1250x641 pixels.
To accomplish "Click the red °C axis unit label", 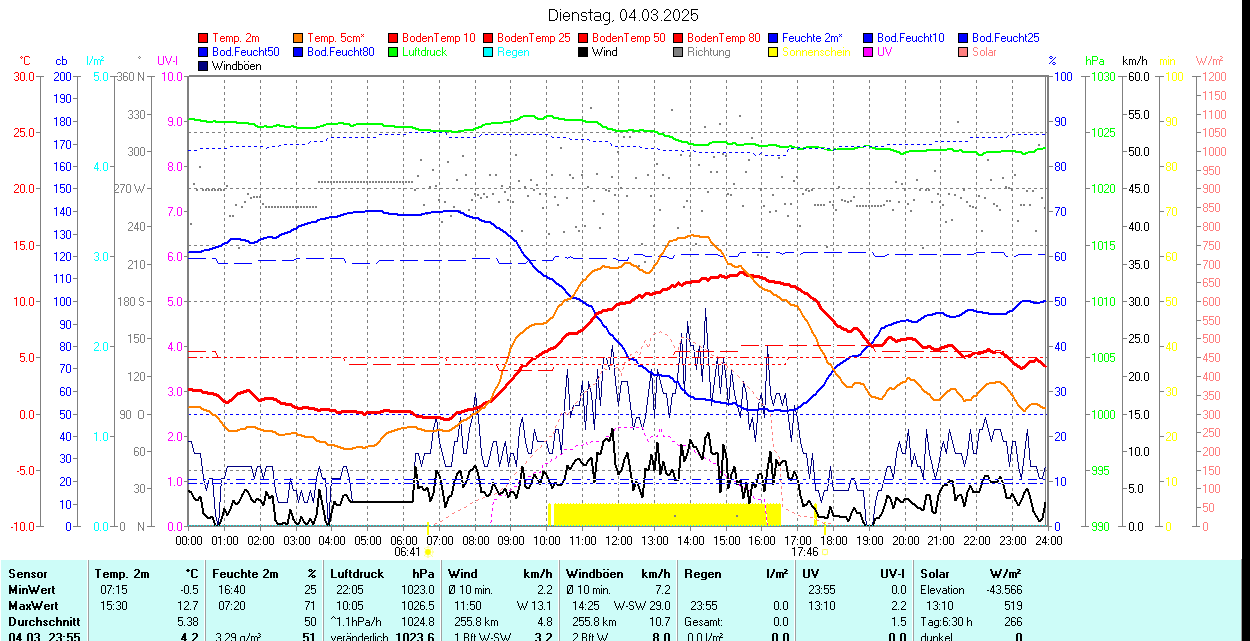I will (25, 61).
